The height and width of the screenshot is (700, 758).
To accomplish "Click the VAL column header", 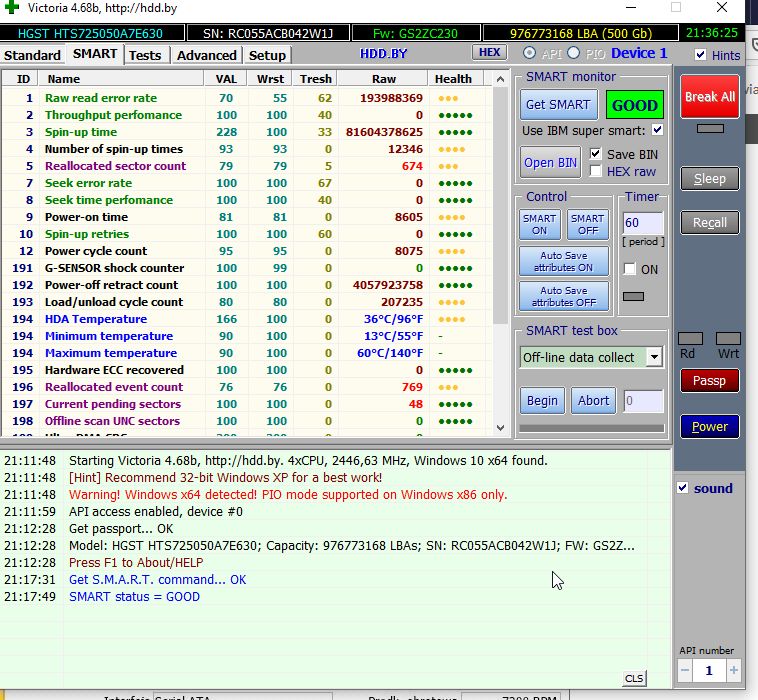I will [226, 79].
